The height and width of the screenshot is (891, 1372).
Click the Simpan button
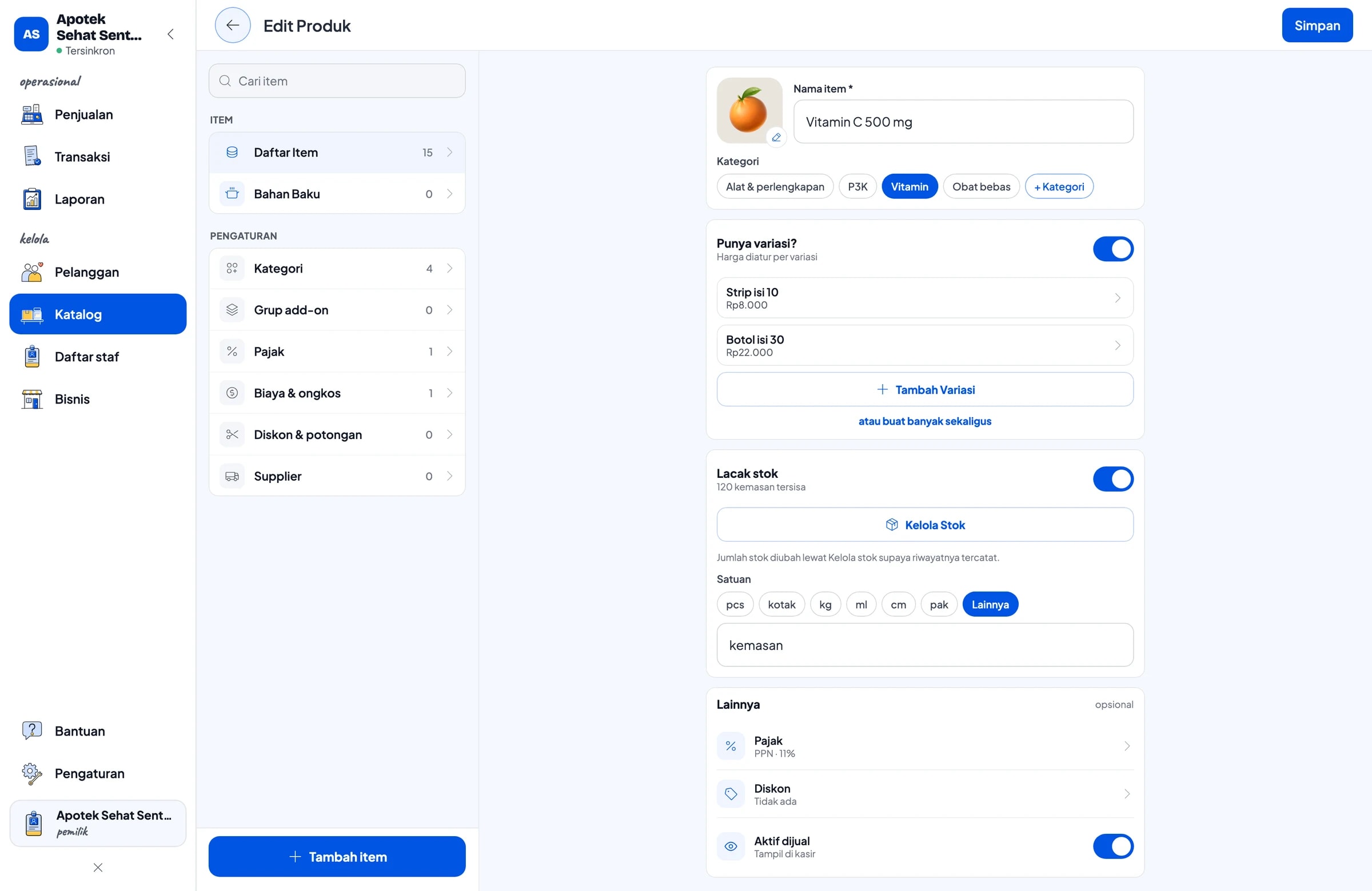1317,25
